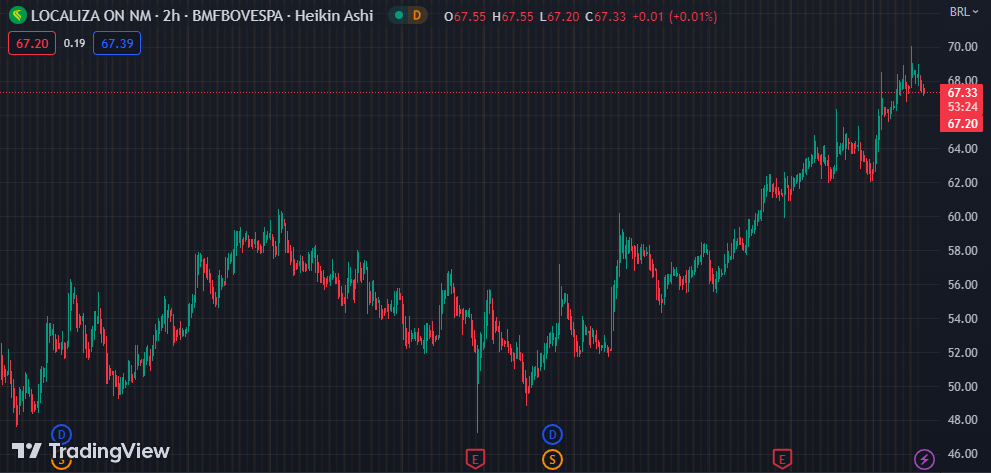Click the 0.19 spread value

(74, 43)
